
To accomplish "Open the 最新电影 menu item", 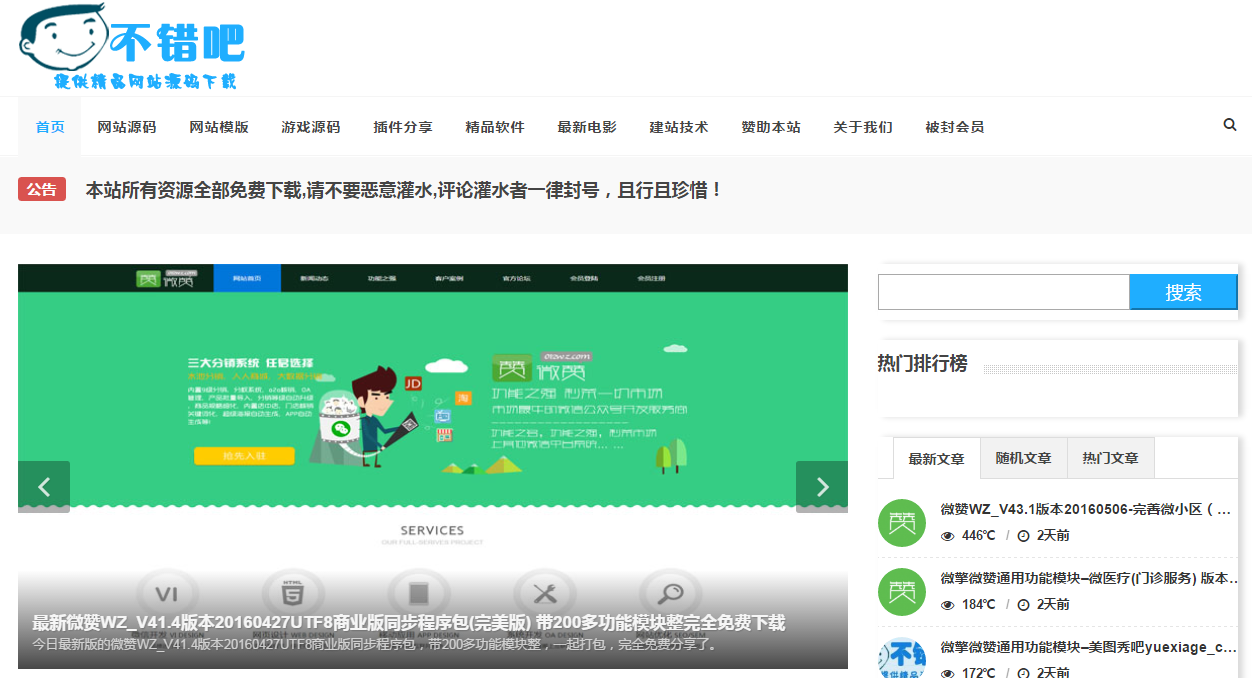I will coord(587,126).
